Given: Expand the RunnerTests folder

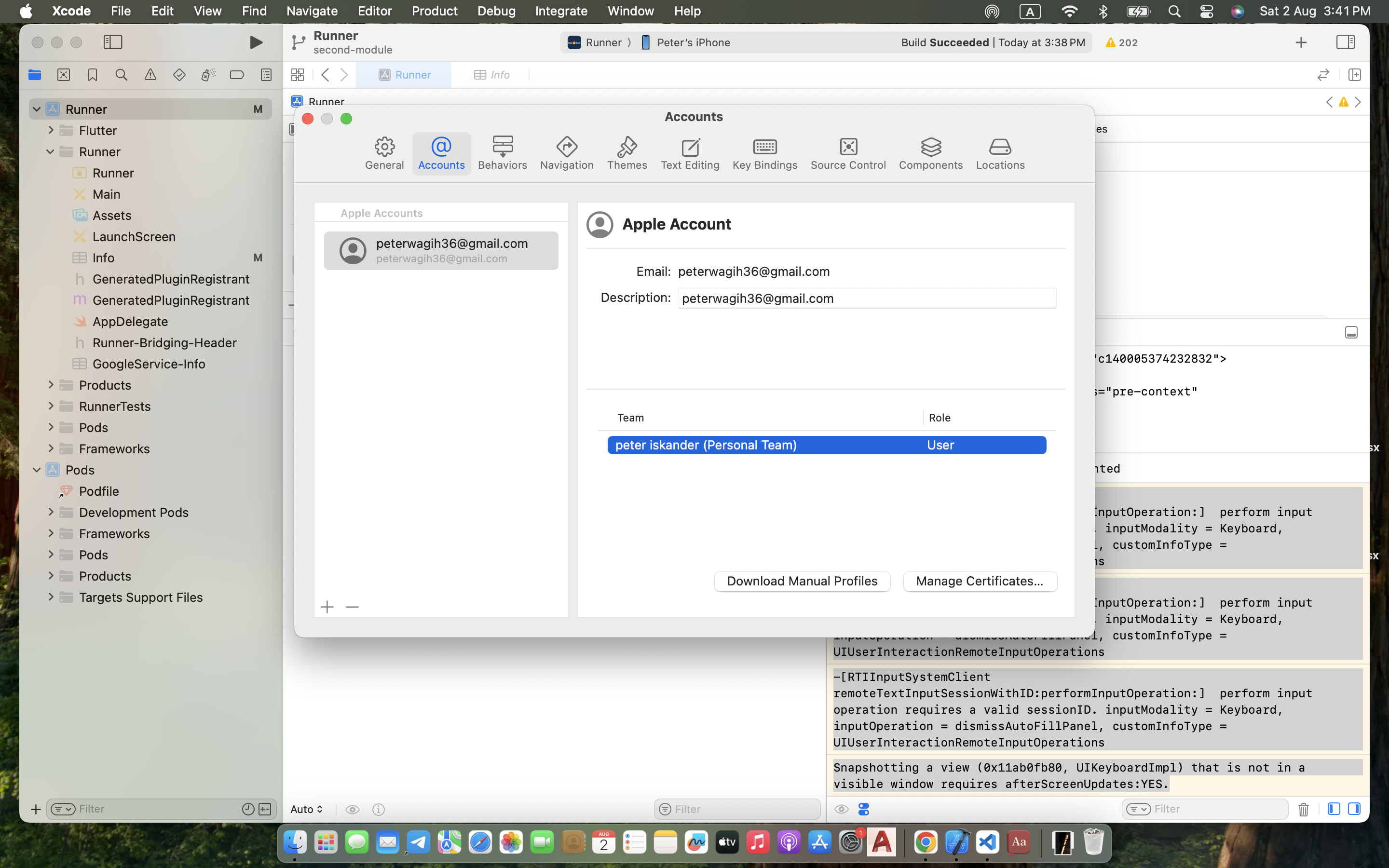Looking at the screenshot, I should (51, 406).
